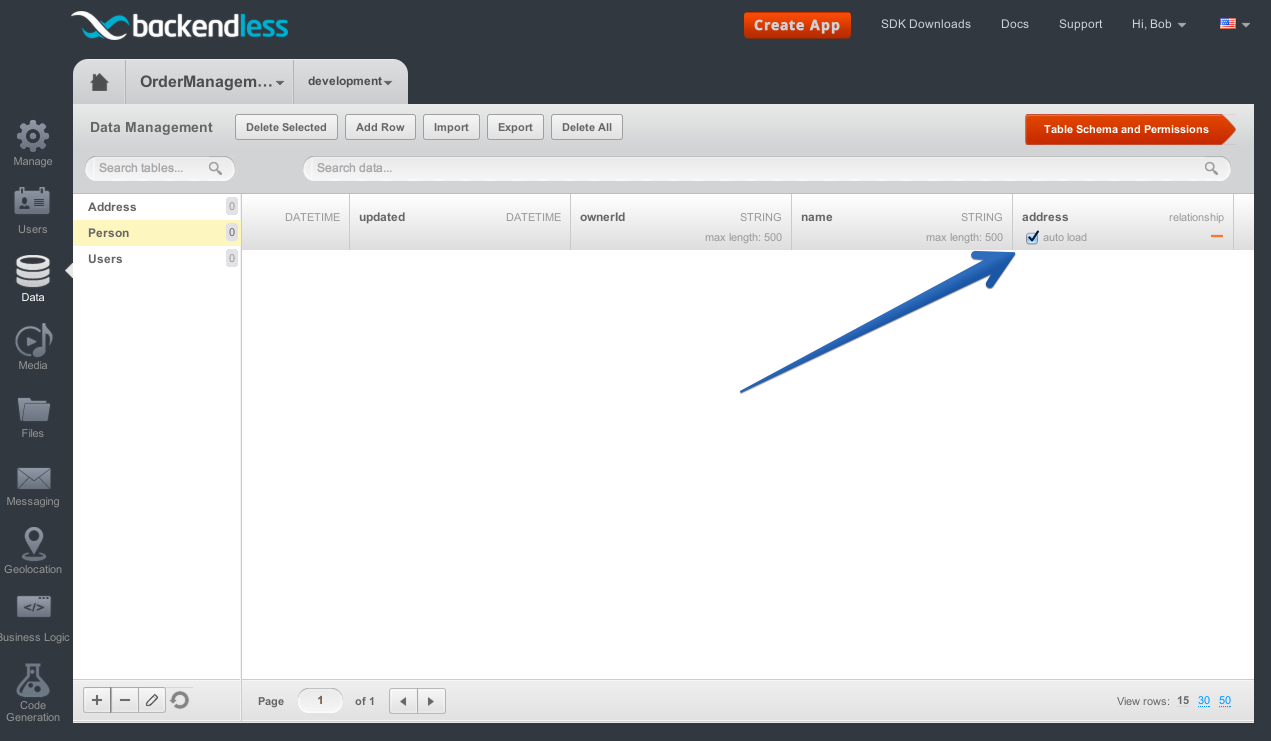
Task: Open the Geolocation pin icon
Action: (33, 543)
